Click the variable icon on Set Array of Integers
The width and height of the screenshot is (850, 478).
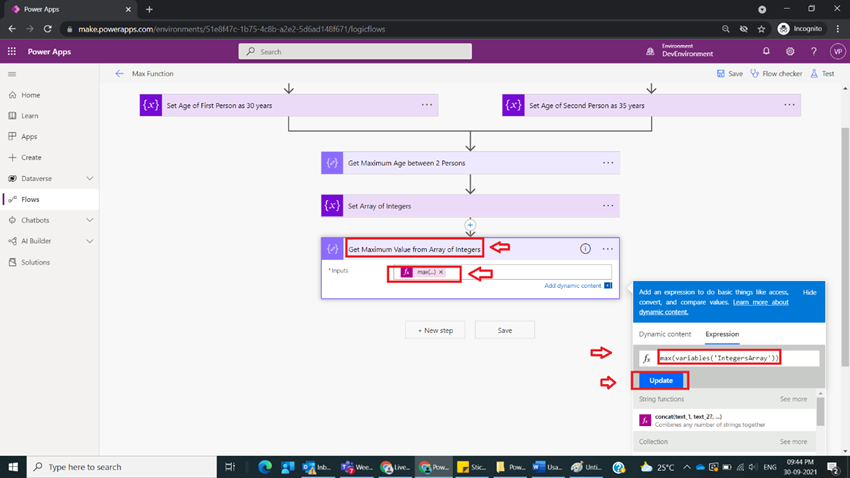click(x=332, y=206)
